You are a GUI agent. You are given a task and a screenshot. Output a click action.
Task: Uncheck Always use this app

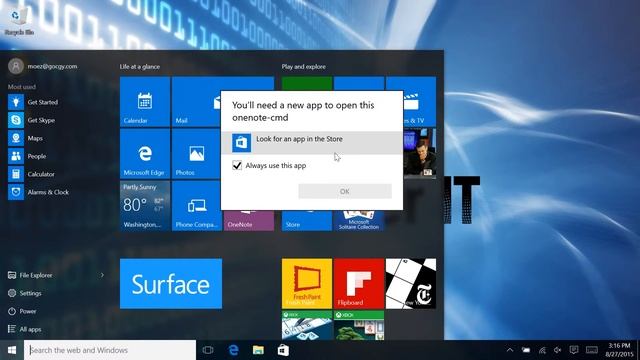click(x=237, y=165)
